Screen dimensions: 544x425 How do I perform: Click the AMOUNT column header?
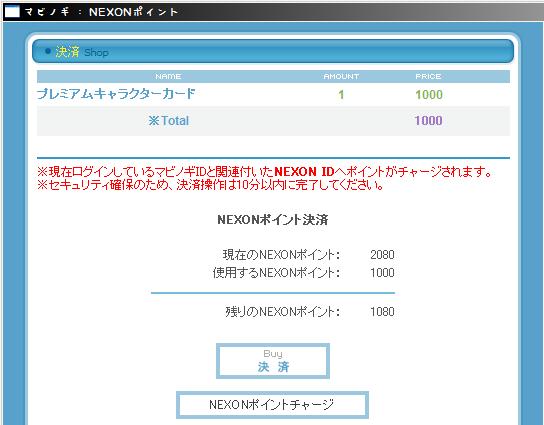(x=341, y=76)
